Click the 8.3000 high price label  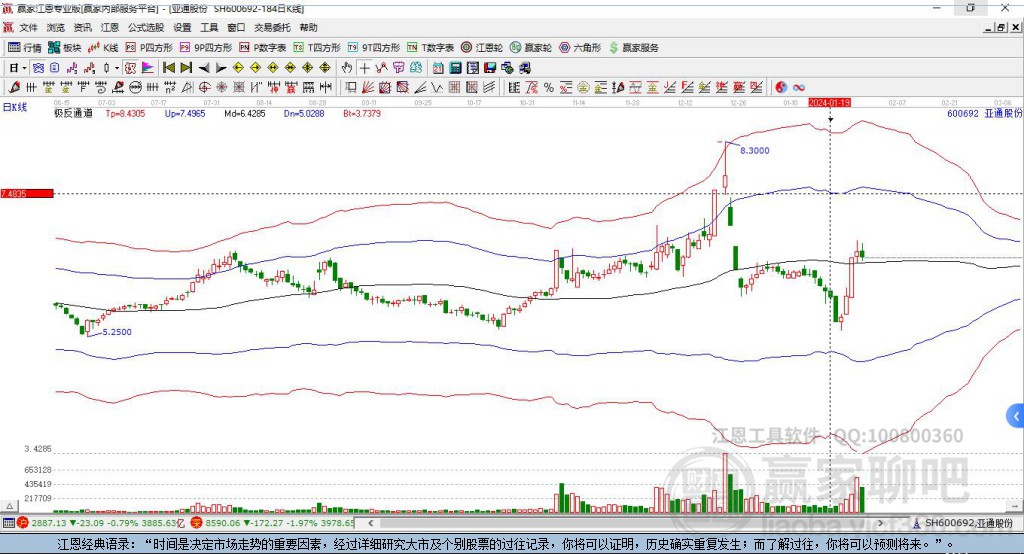tap(755, 150)
